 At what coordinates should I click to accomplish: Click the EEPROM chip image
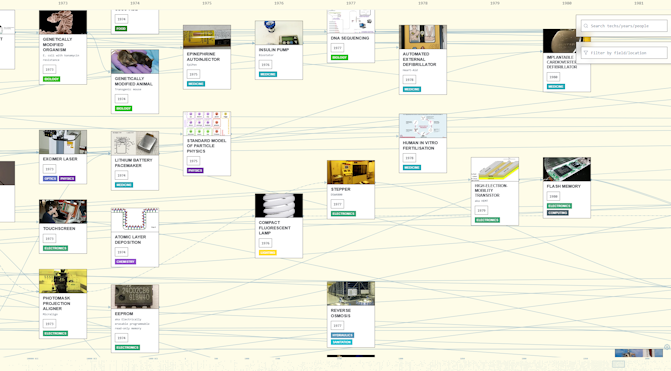pyautogui.click(x=135, y=297)
